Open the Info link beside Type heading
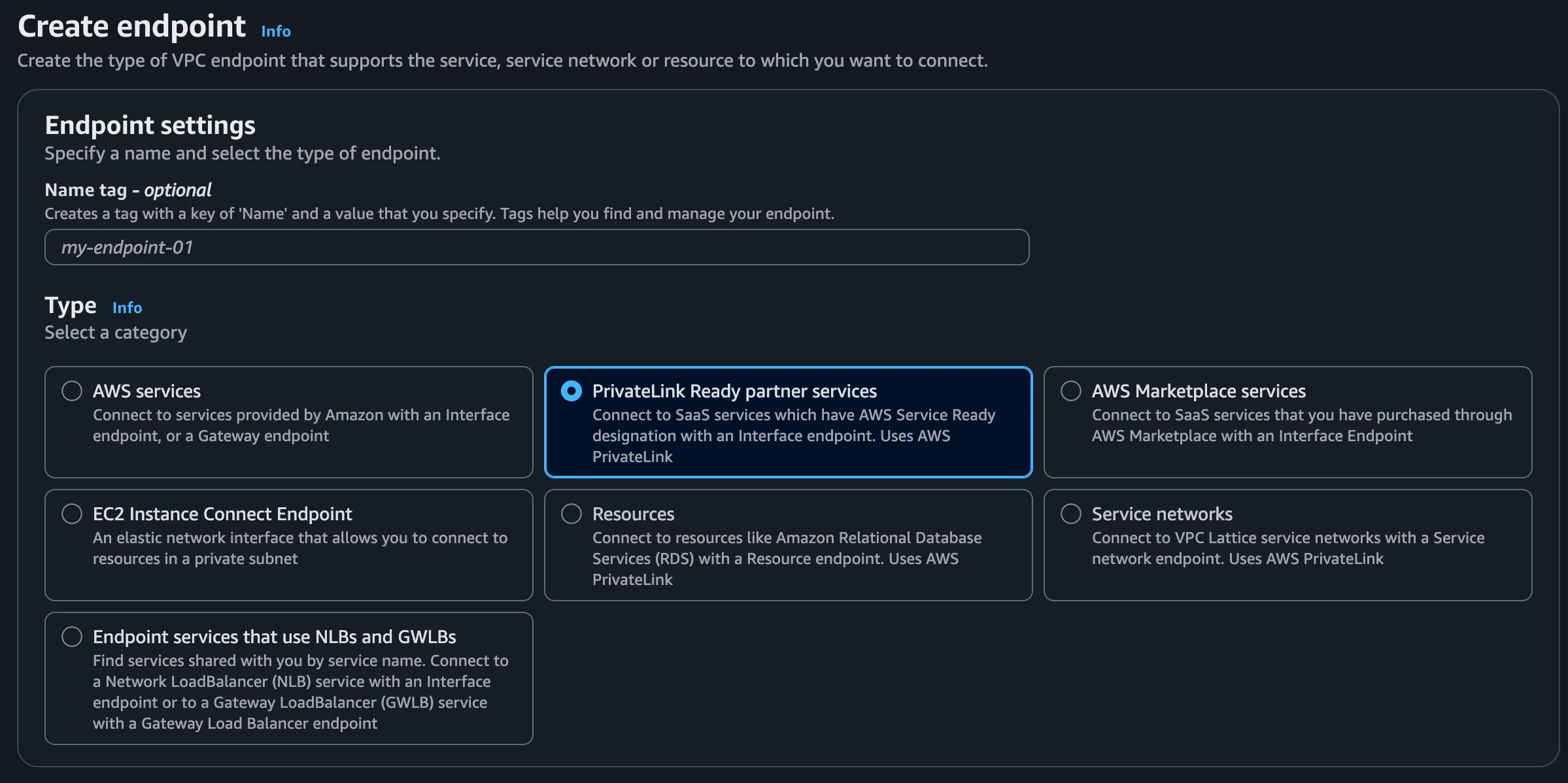Screen dimensions: 1568x783 point(127,307)
